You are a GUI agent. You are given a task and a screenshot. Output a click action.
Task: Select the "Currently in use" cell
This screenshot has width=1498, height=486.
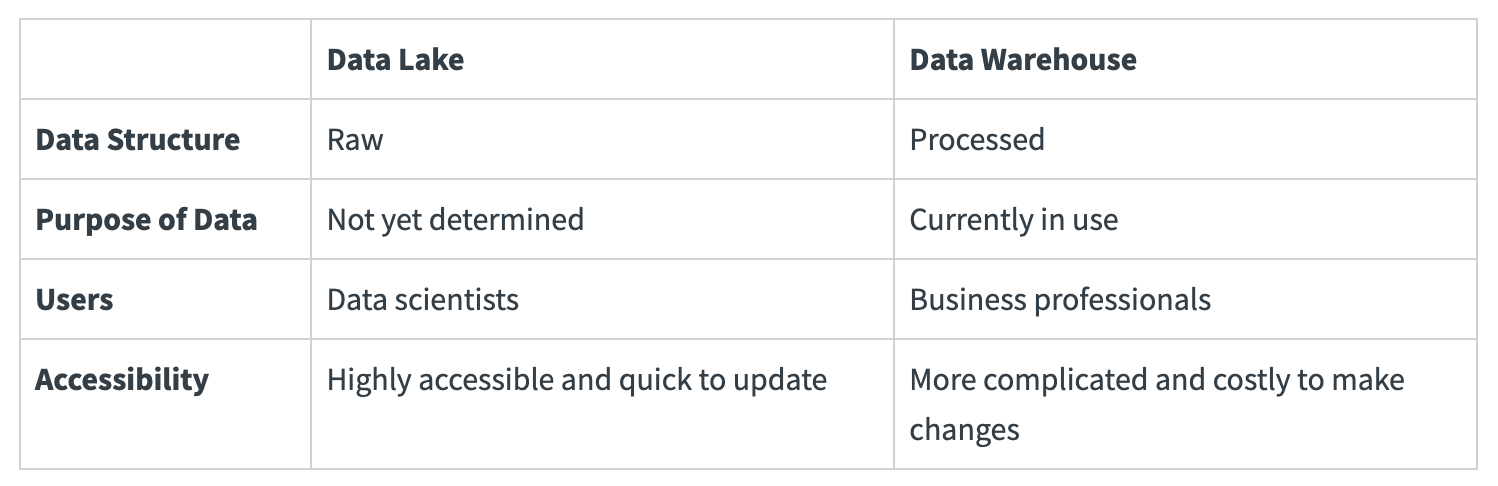[x=1013, y=220]
